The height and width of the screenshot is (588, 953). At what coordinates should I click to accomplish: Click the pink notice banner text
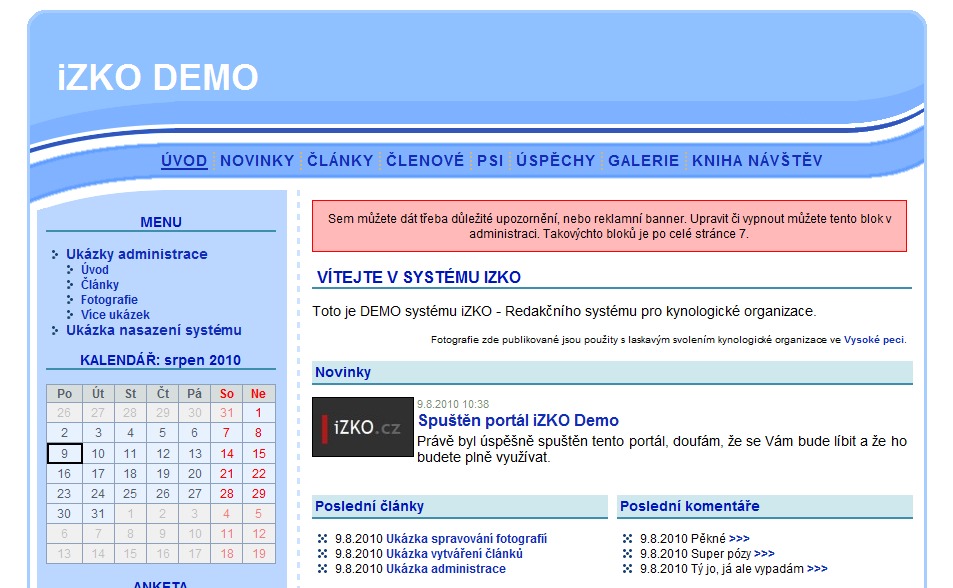click(x=610, y=226)
